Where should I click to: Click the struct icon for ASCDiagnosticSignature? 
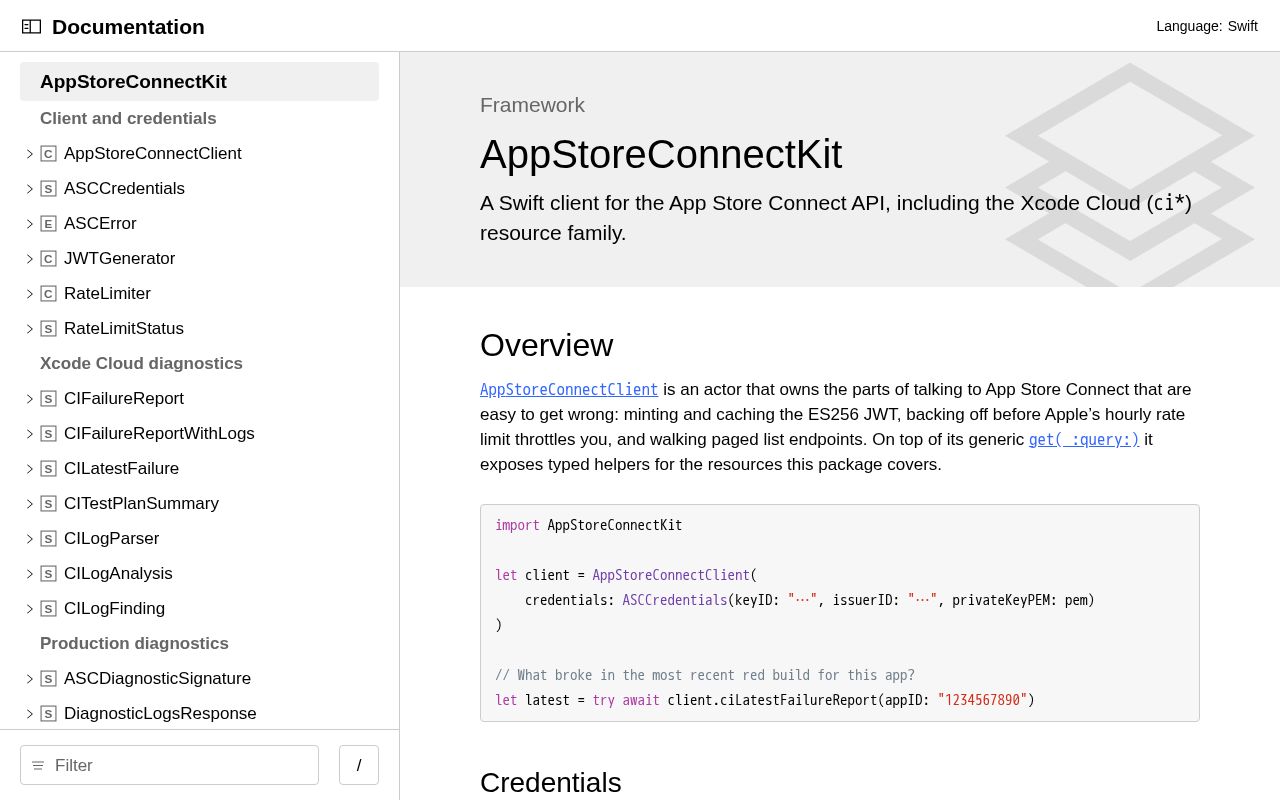(48, 679)
